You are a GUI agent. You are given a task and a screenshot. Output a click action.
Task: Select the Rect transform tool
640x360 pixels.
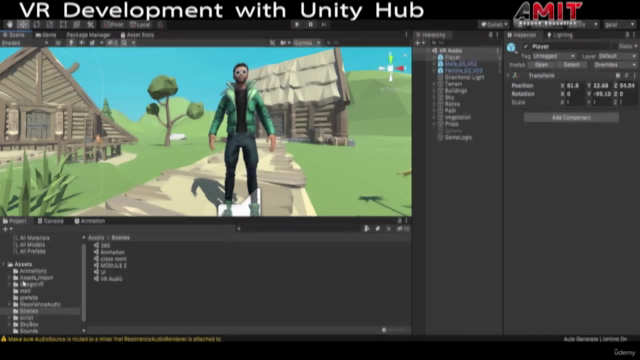pos(63,24)
